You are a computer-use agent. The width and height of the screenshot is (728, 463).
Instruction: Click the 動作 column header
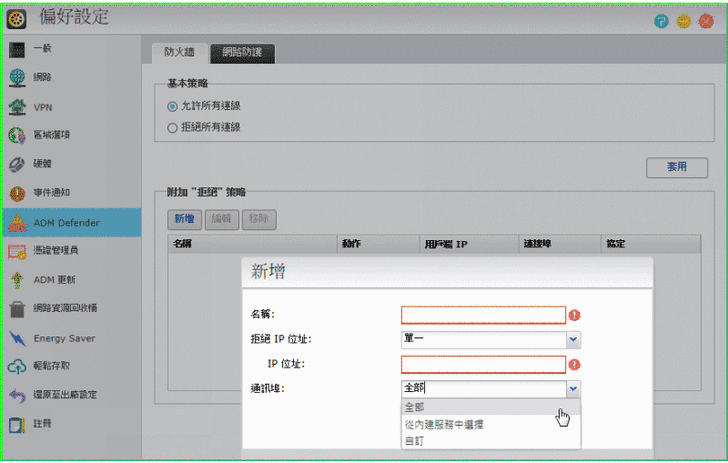[x=378, y=244]
